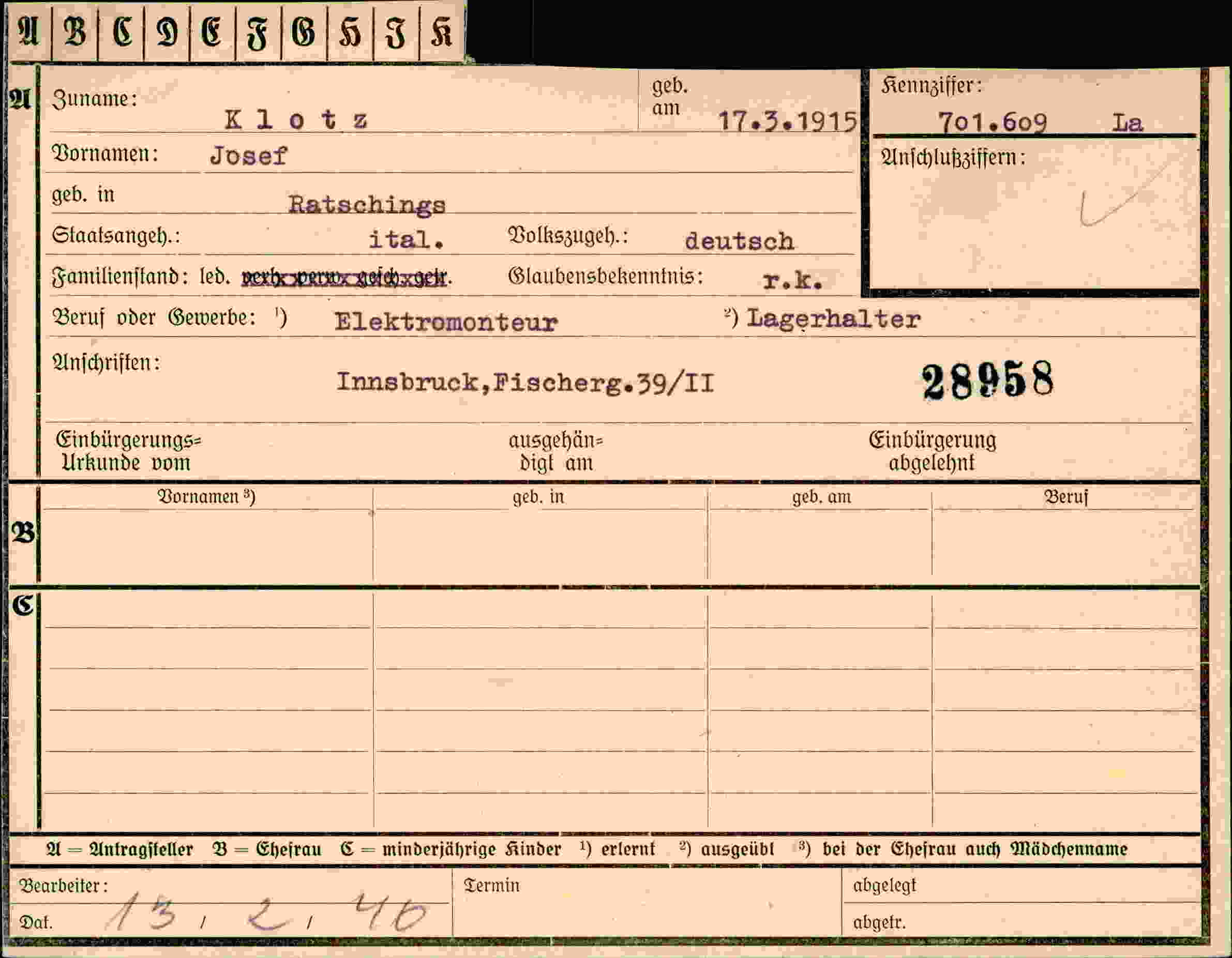Select the index tab lettered D
The width and height of the screenshot is (1232, 958).
[167, 31]
